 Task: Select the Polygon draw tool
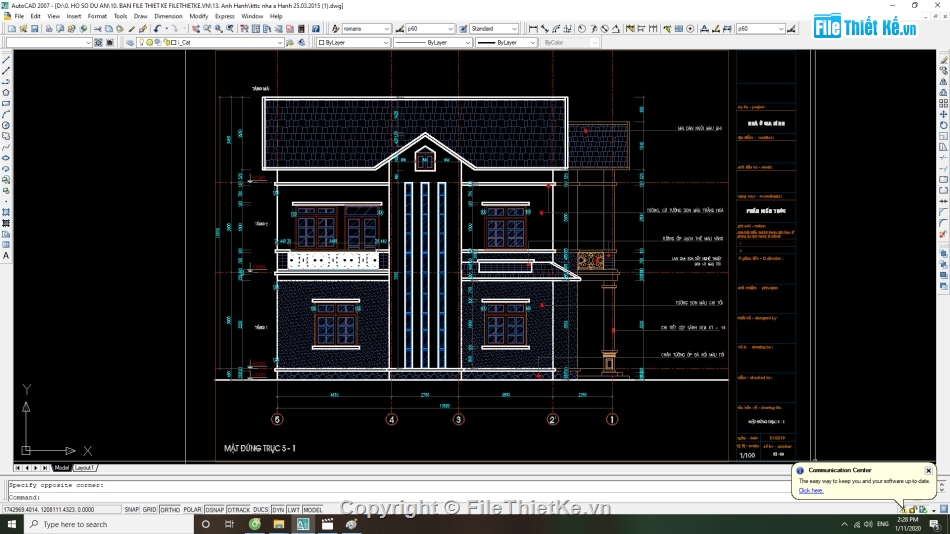click(6, 93)
